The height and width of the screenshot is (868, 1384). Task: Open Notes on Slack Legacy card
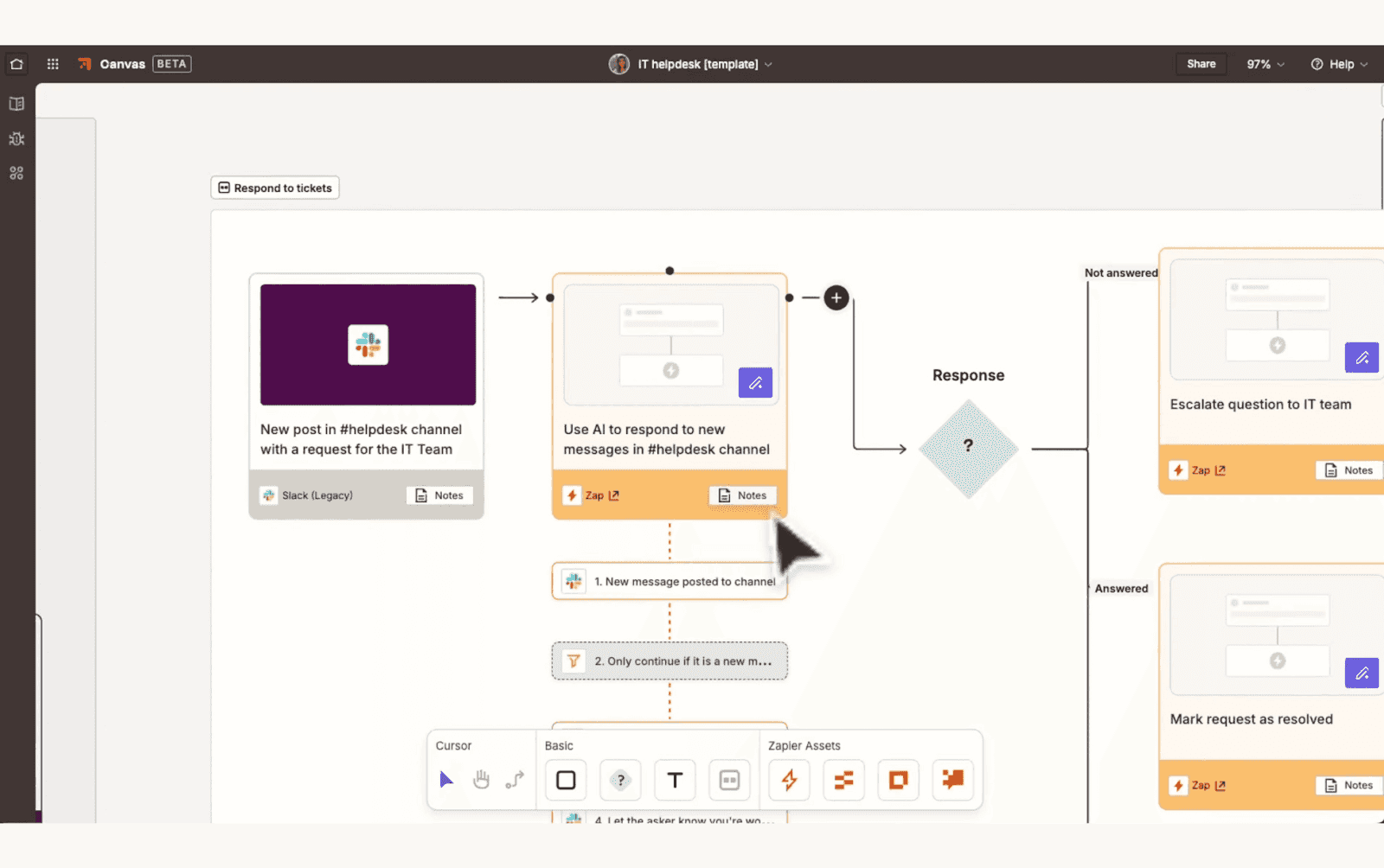[439, 495]
